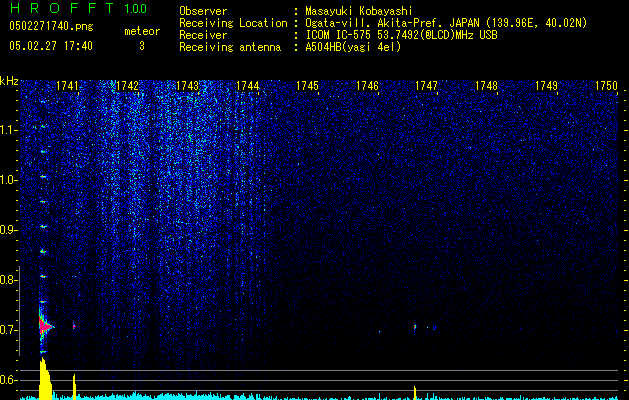Select the filename 0502271740.png

coord(51,26)
